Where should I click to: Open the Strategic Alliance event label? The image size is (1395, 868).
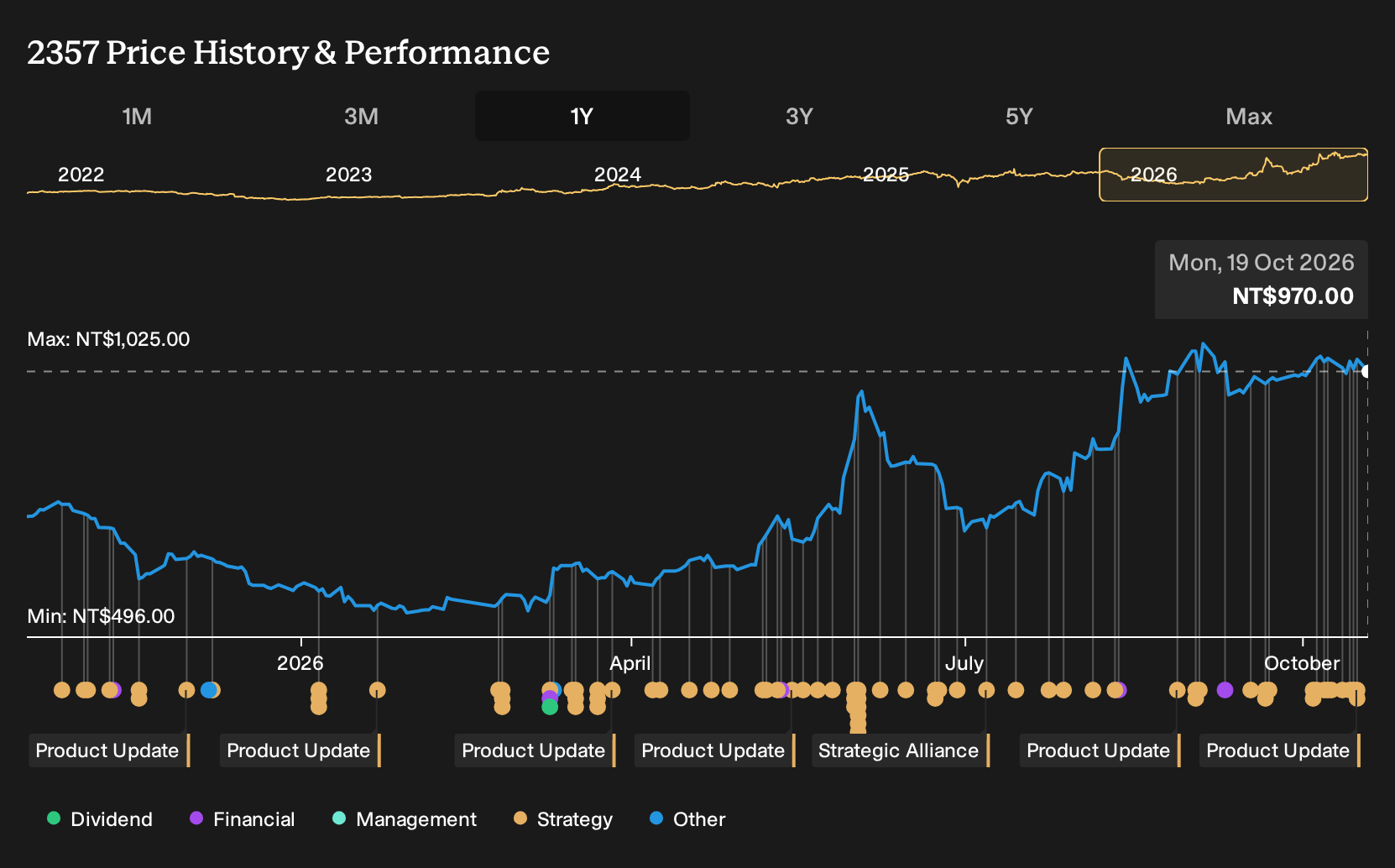click(901, 750)
